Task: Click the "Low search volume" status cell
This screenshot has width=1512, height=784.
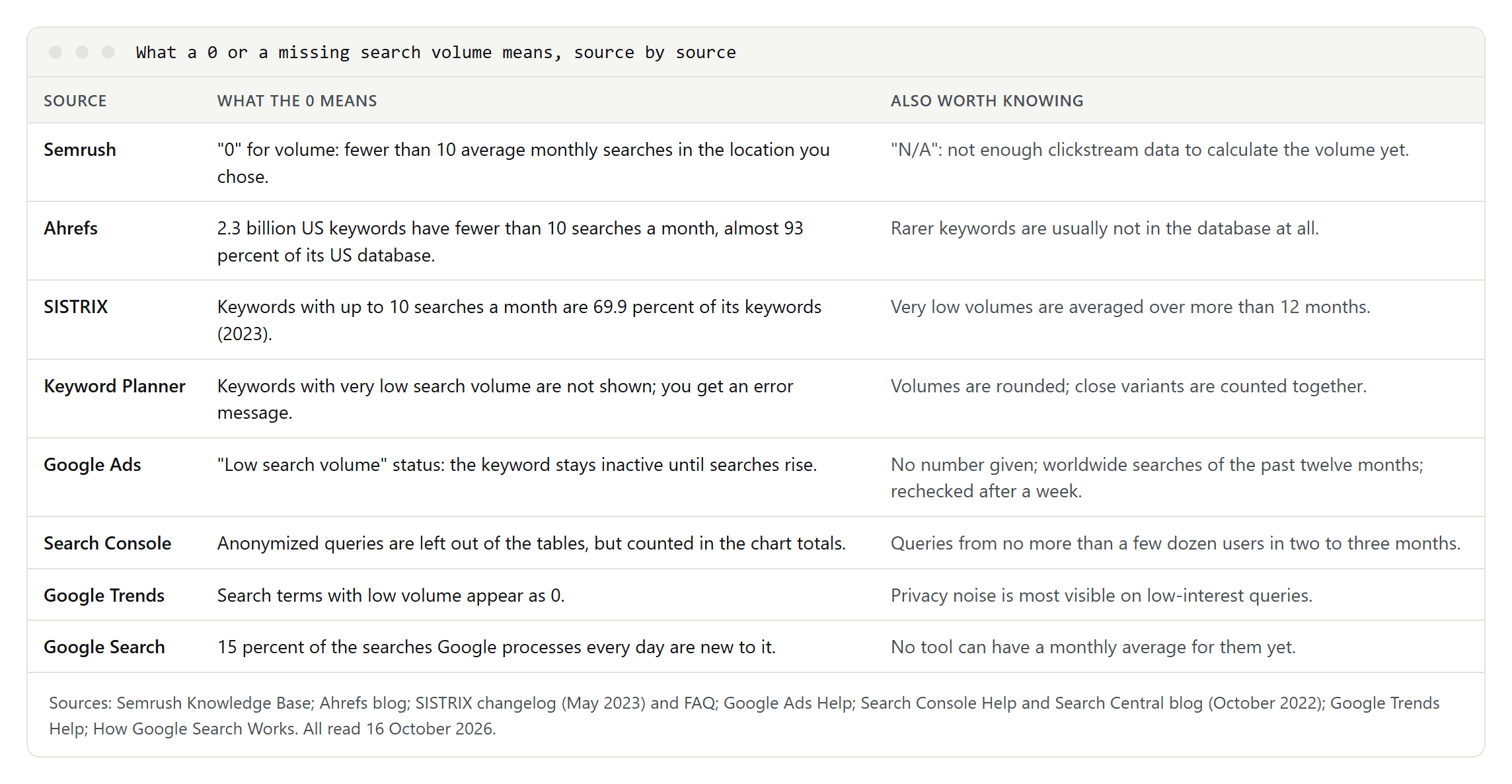Action: coord(517,465)
